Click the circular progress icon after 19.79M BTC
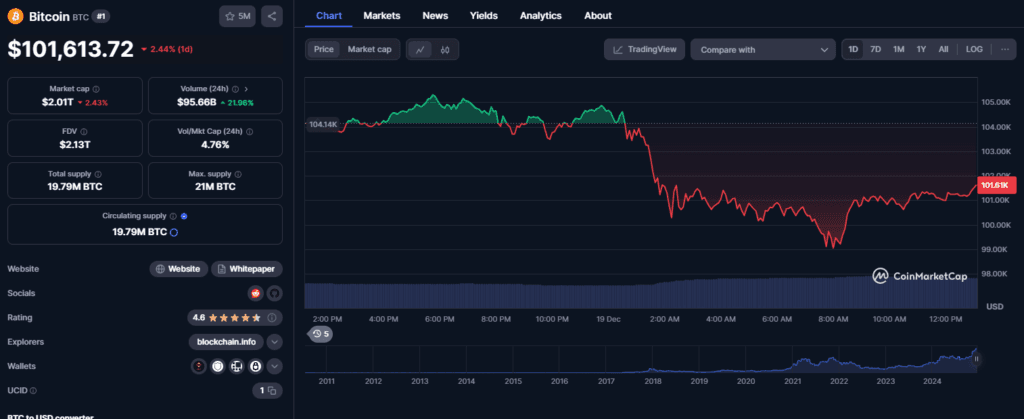 (x=174, y=232)
